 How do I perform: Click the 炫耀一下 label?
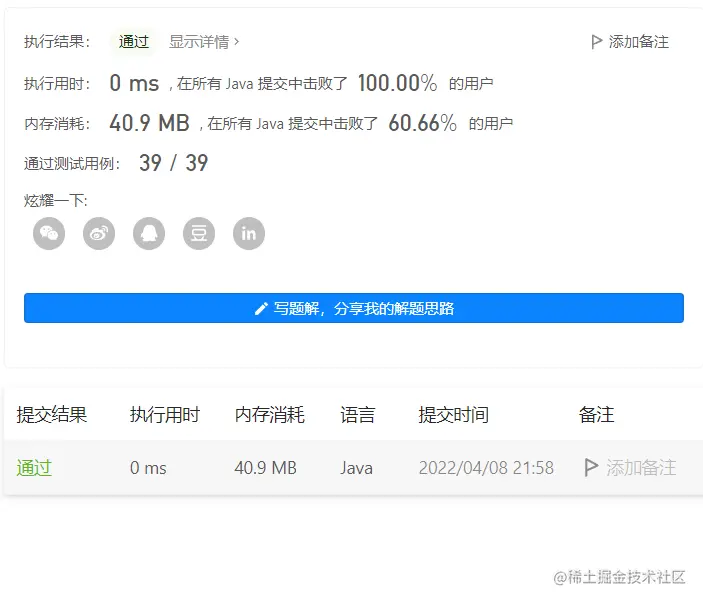[x=56, y=200]
